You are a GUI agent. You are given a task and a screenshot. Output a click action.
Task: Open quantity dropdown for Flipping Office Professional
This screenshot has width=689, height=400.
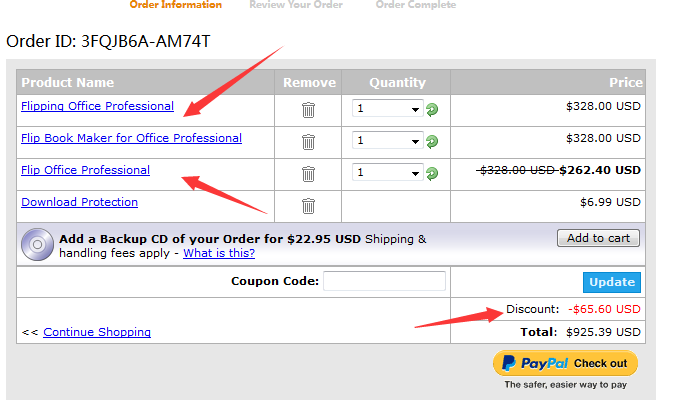[x=388, y=109]
